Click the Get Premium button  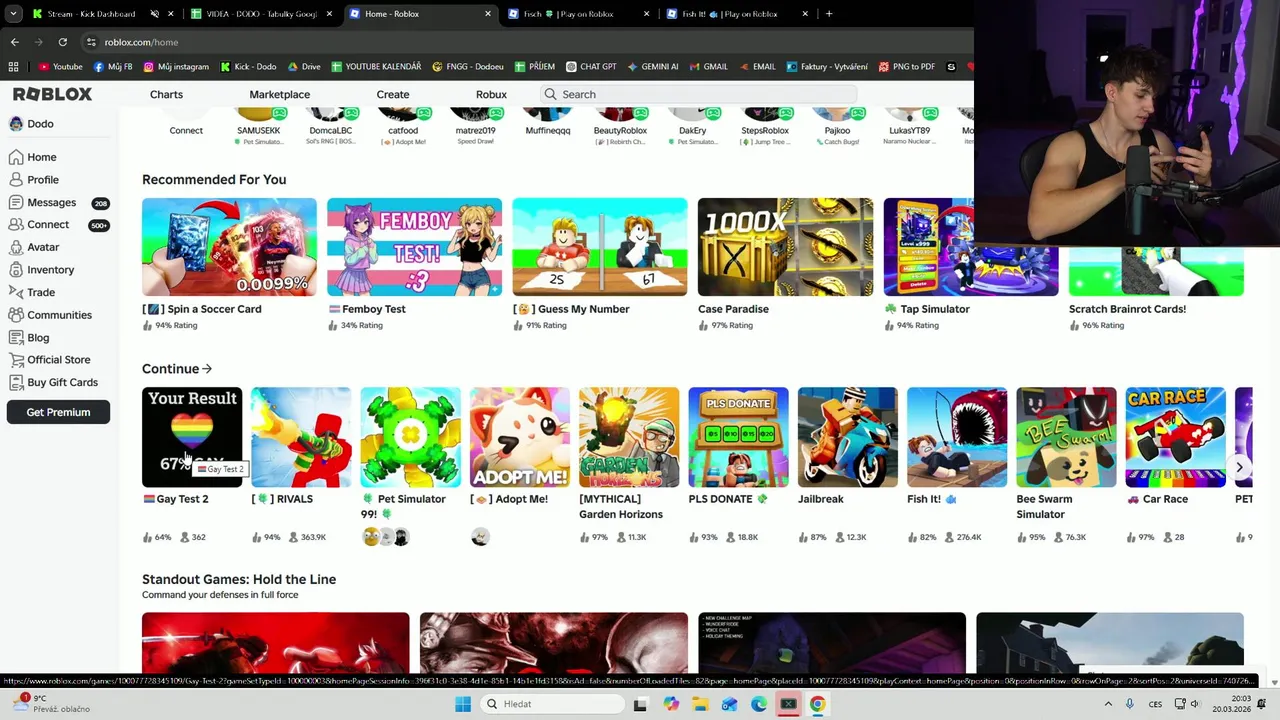[58, 412]
